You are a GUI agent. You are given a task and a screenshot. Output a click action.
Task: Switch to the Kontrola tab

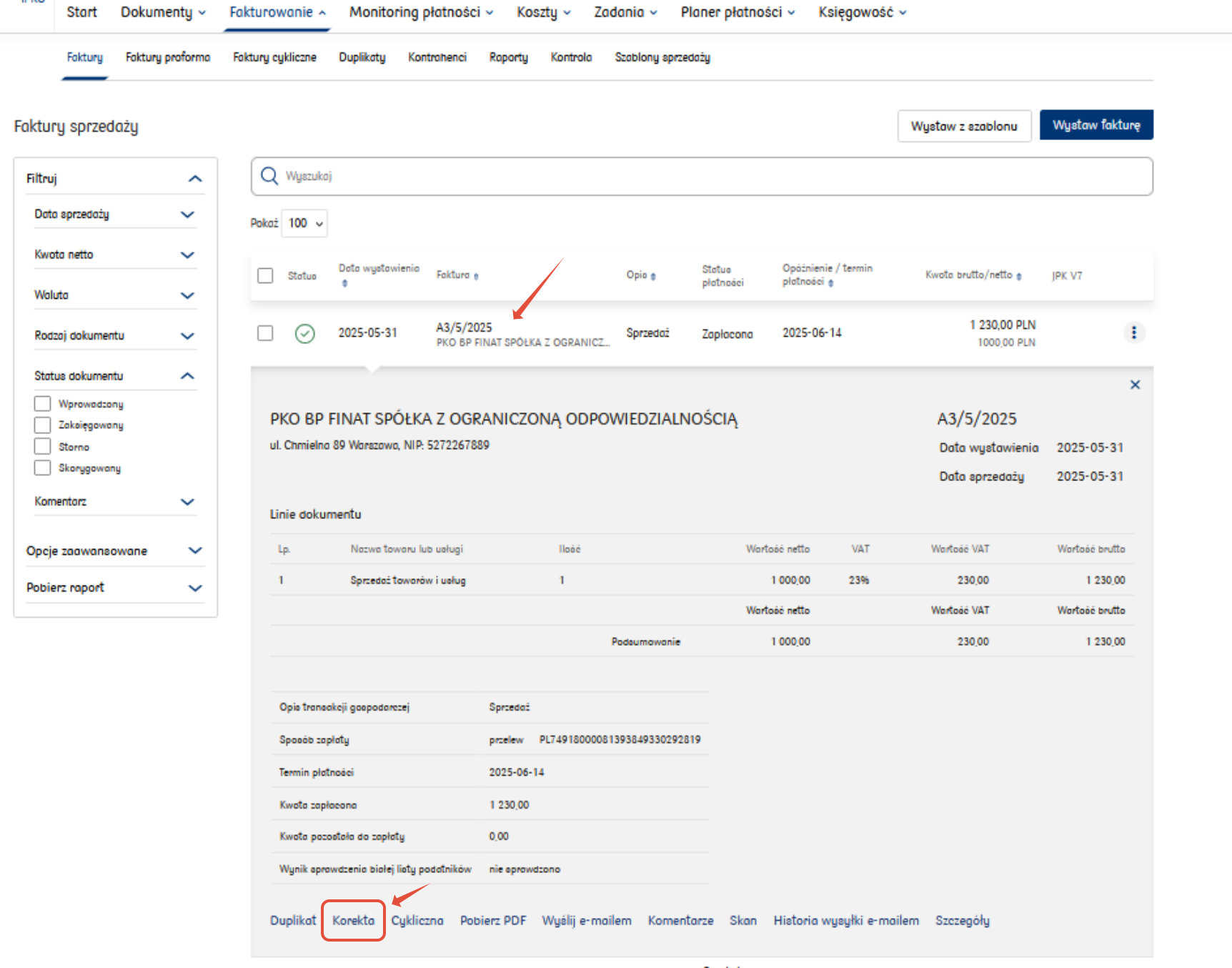[571, 57]
